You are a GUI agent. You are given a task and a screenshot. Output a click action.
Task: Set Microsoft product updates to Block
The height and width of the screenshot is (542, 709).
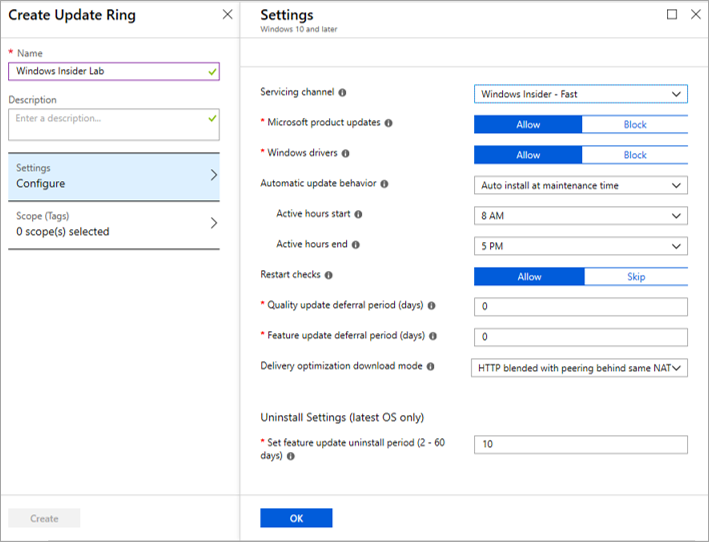(x=635, y=125)
